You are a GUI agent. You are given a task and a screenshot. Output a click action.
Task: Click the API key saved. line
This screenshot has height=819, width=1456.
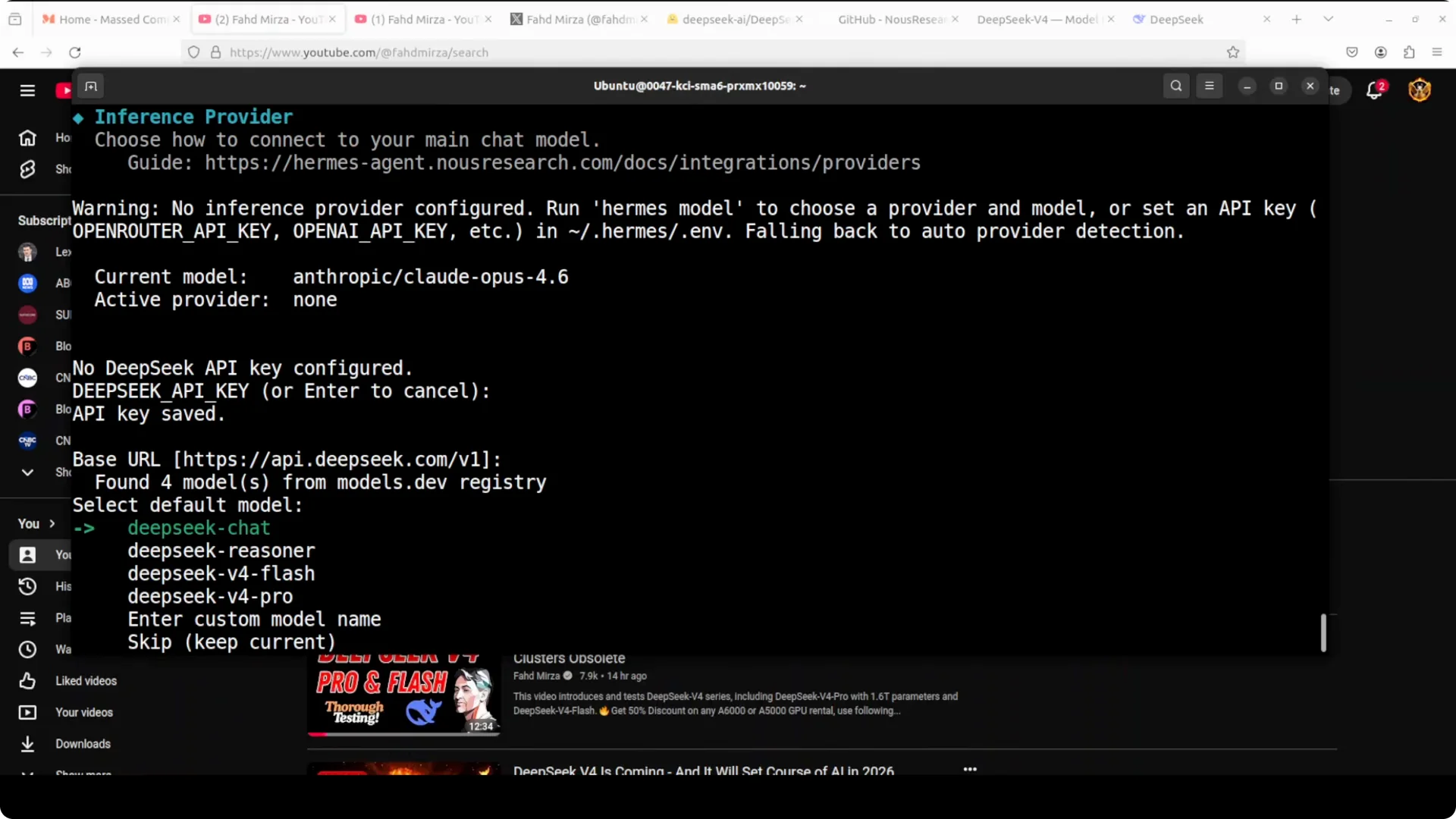149,414
